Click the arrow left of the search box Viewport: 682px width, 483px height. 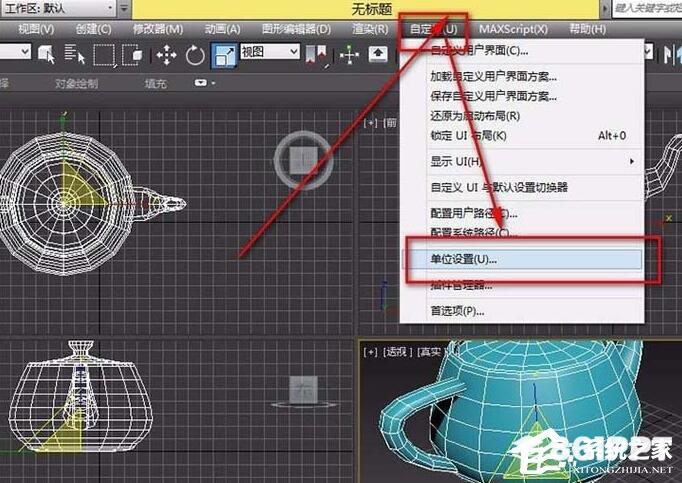click(x=605, y=8)
